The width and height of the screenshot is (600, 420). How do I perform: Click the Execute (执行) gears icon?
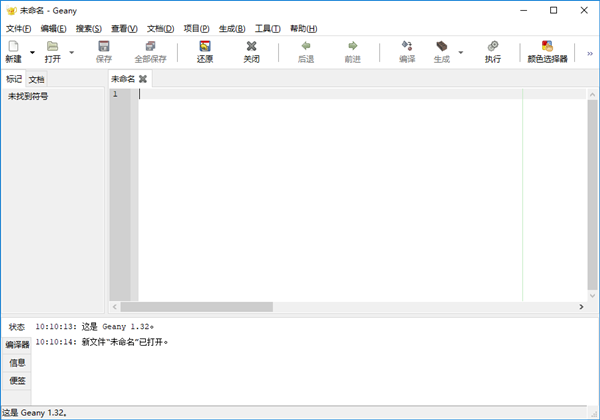(x=492, y=46)
